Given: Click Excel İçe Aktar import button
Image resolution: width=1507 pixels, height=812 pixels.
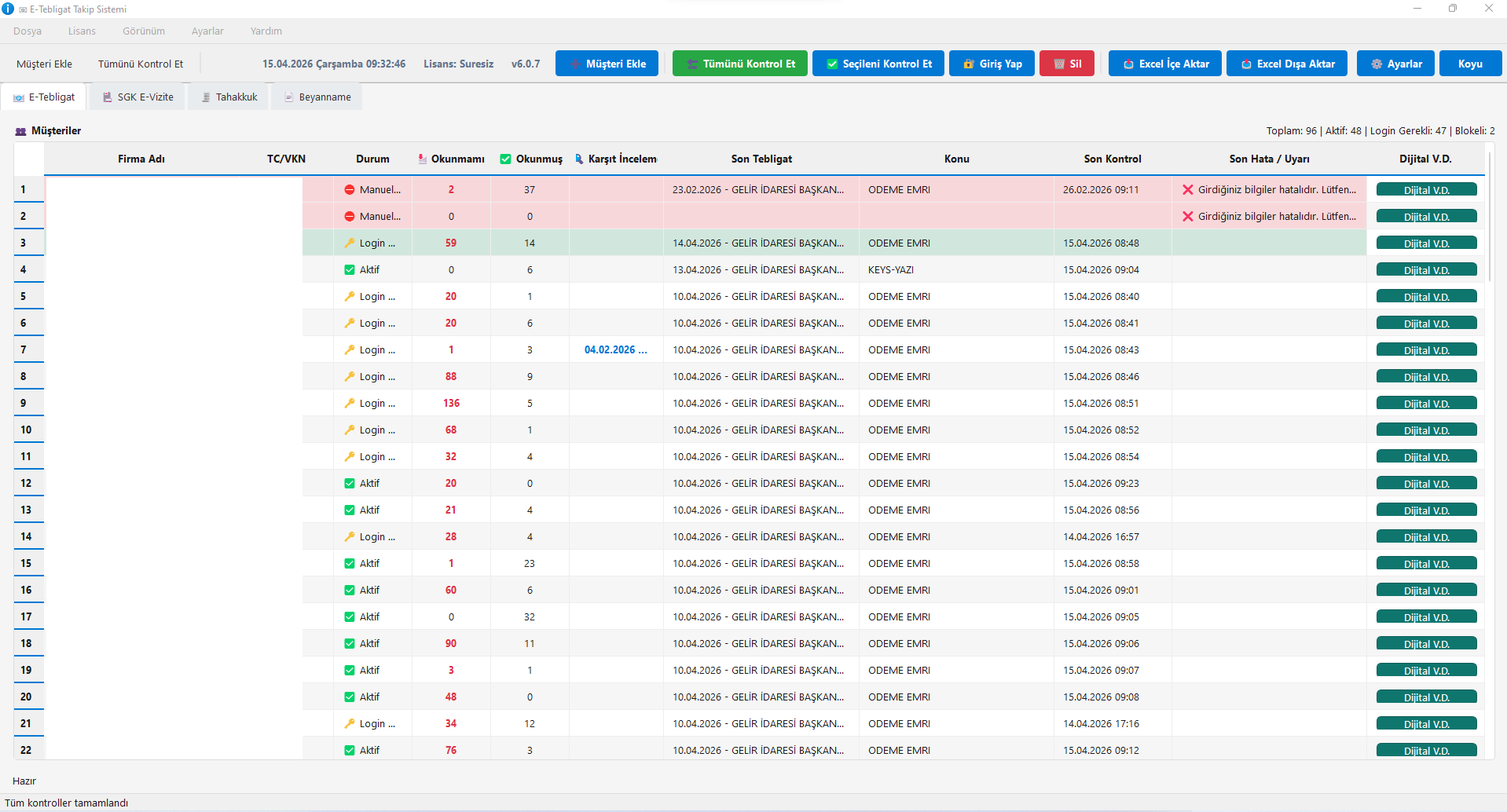Looking at the screenshot, I should [1164, 64].
